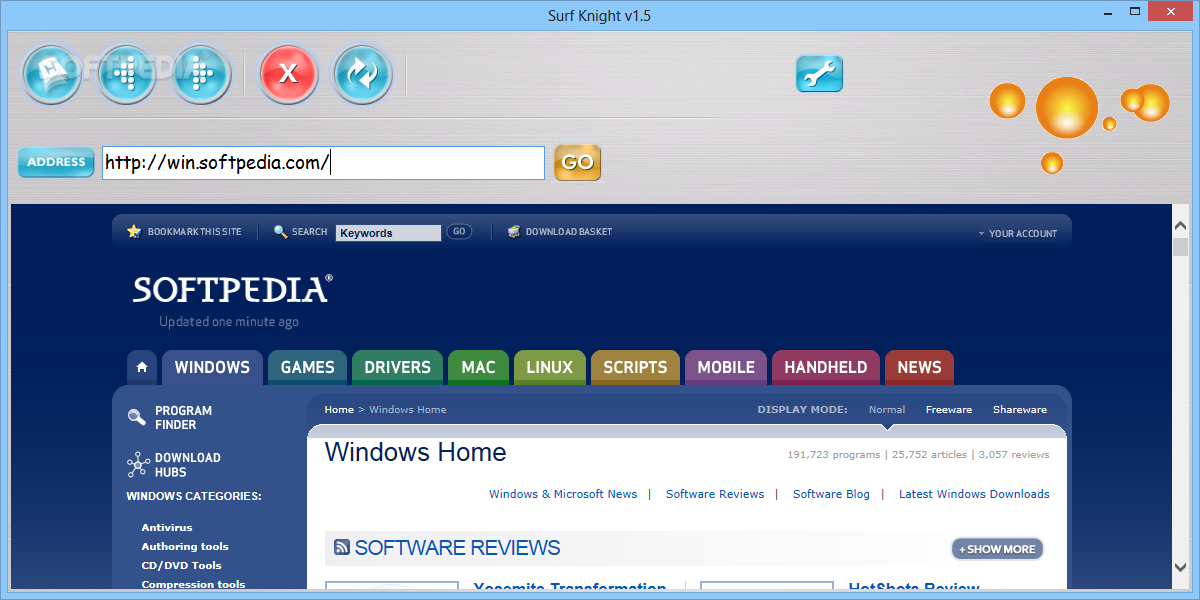Focus the URL address field
The image size is (1200, 600).
pyautogui.click(x=323, y=163)
